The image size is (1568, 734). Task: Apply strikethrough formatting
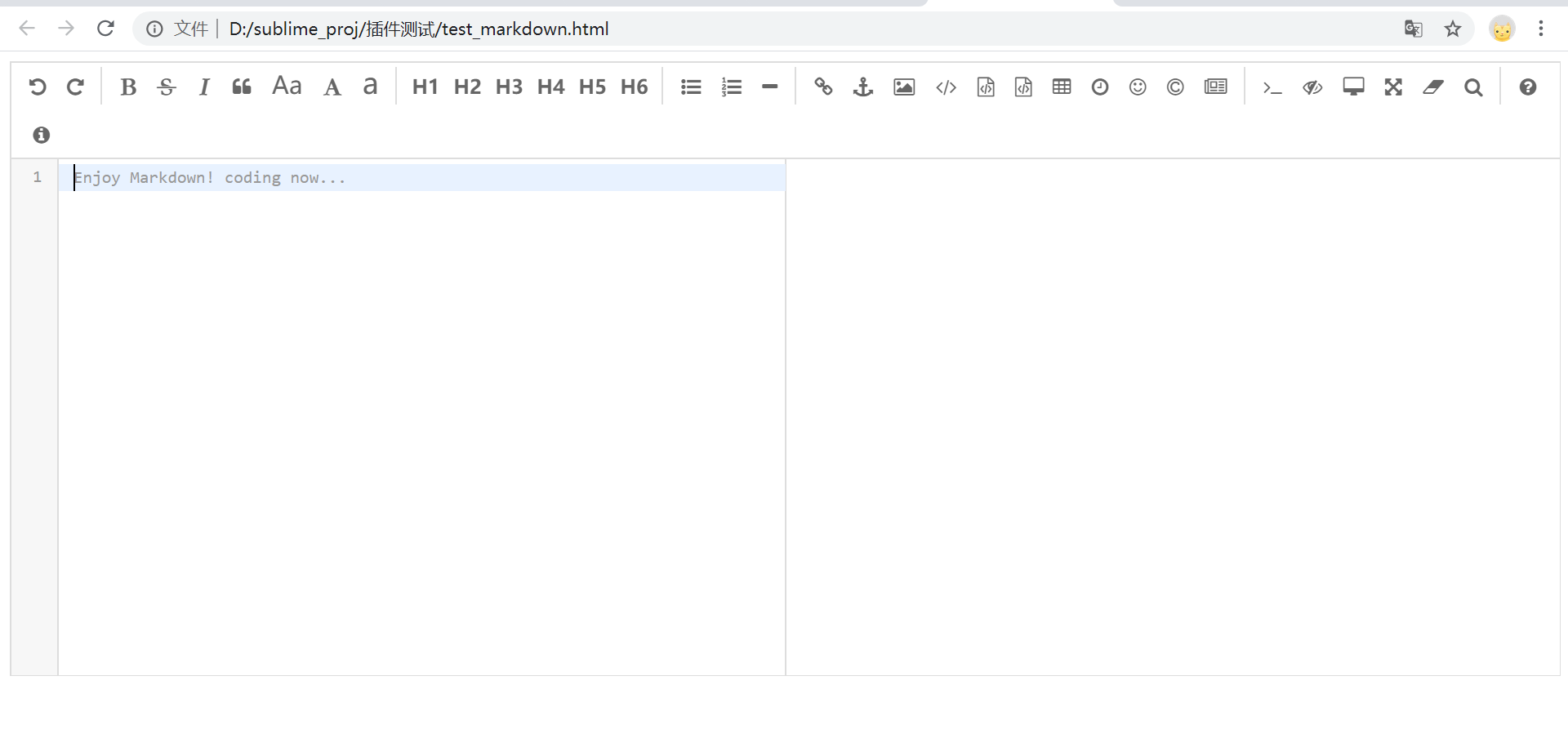click(167, 87)
